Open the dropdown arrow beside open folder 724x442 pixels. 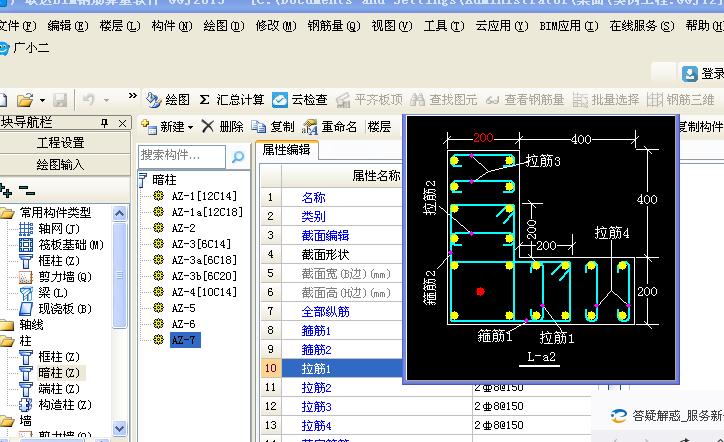pyautogui.click(x=42, y=100)
